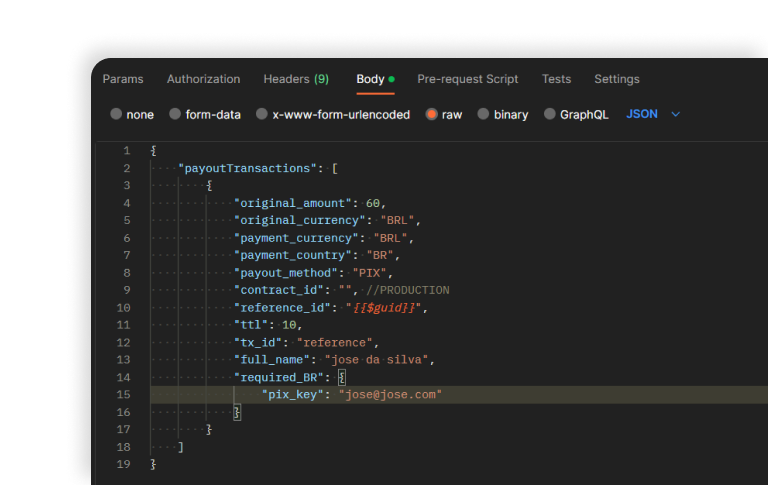This screenshot has height=485, width=768.
Task: Click line number 1 in gutter
Action: coord(127,151)
